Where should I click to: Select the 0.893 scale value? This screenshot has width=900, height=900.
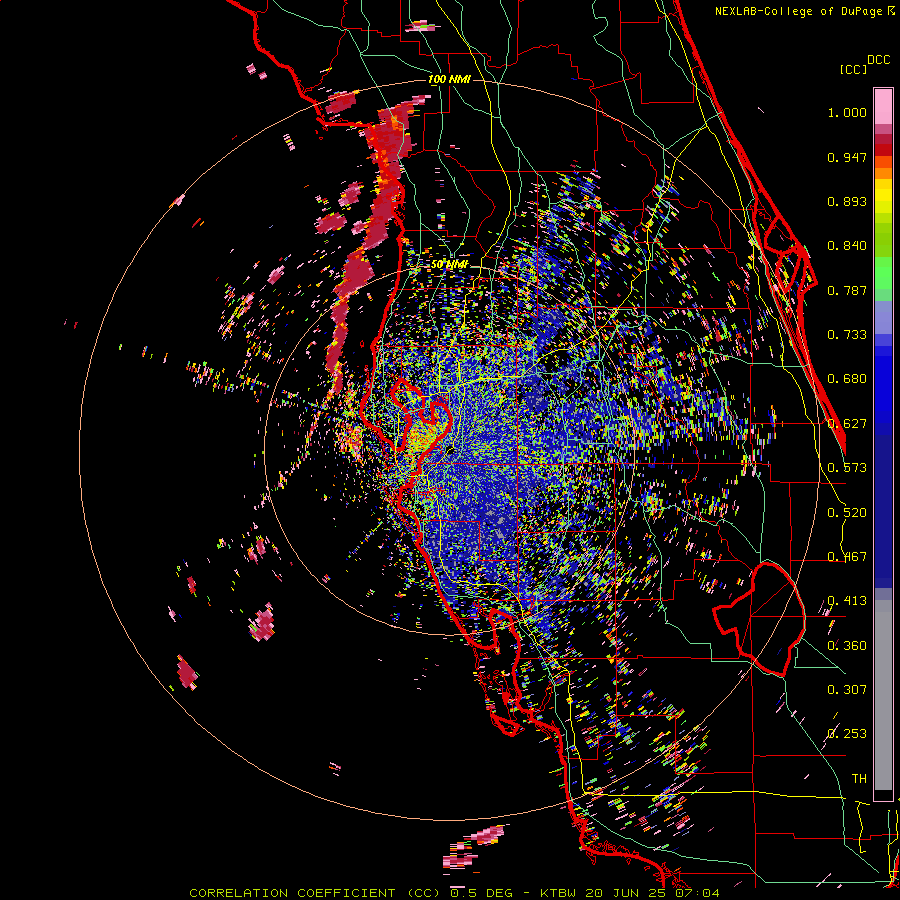(847, 201)
